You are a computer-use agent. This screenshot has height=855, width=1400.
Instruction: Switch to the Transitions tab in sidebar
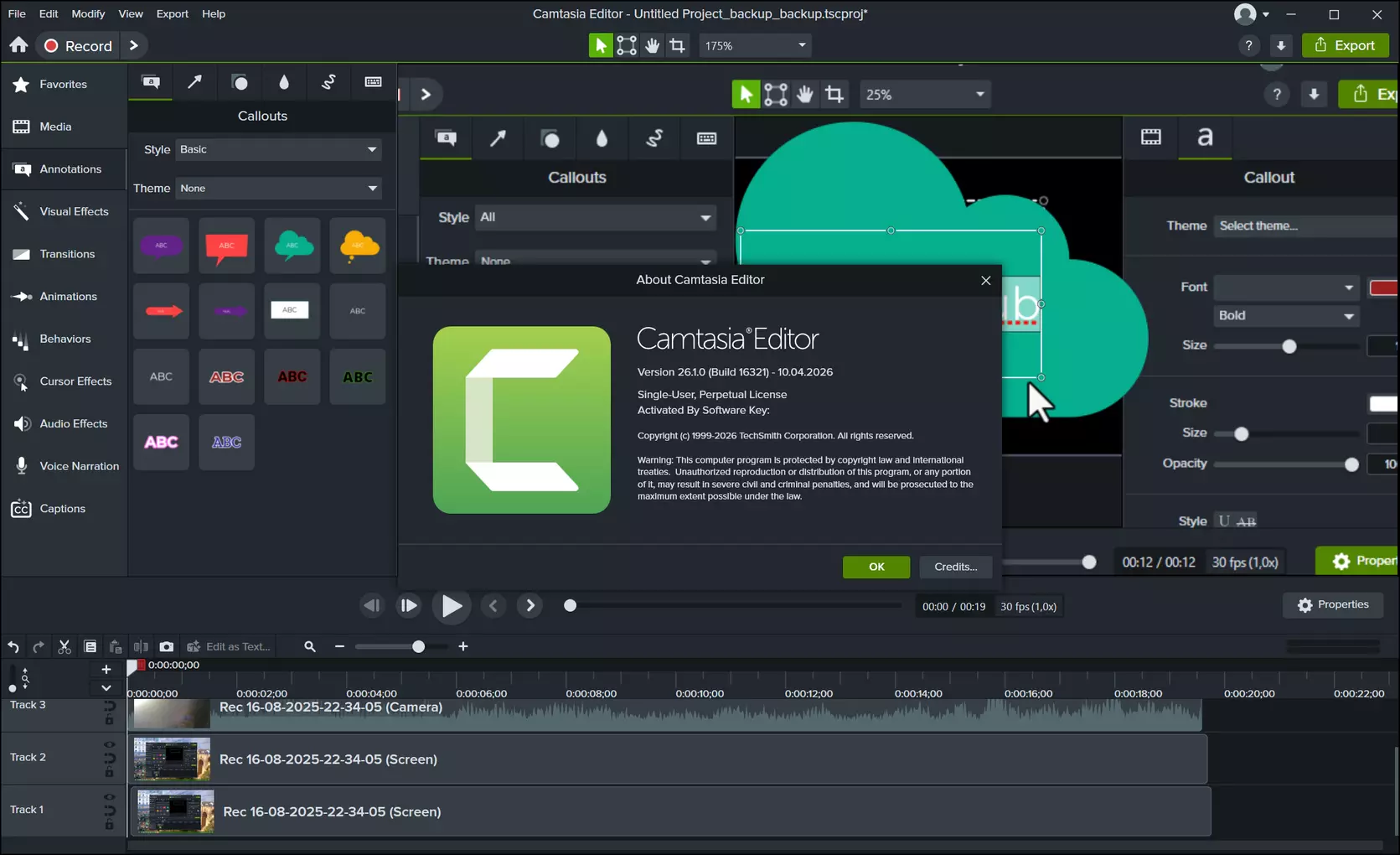point(67,254)
